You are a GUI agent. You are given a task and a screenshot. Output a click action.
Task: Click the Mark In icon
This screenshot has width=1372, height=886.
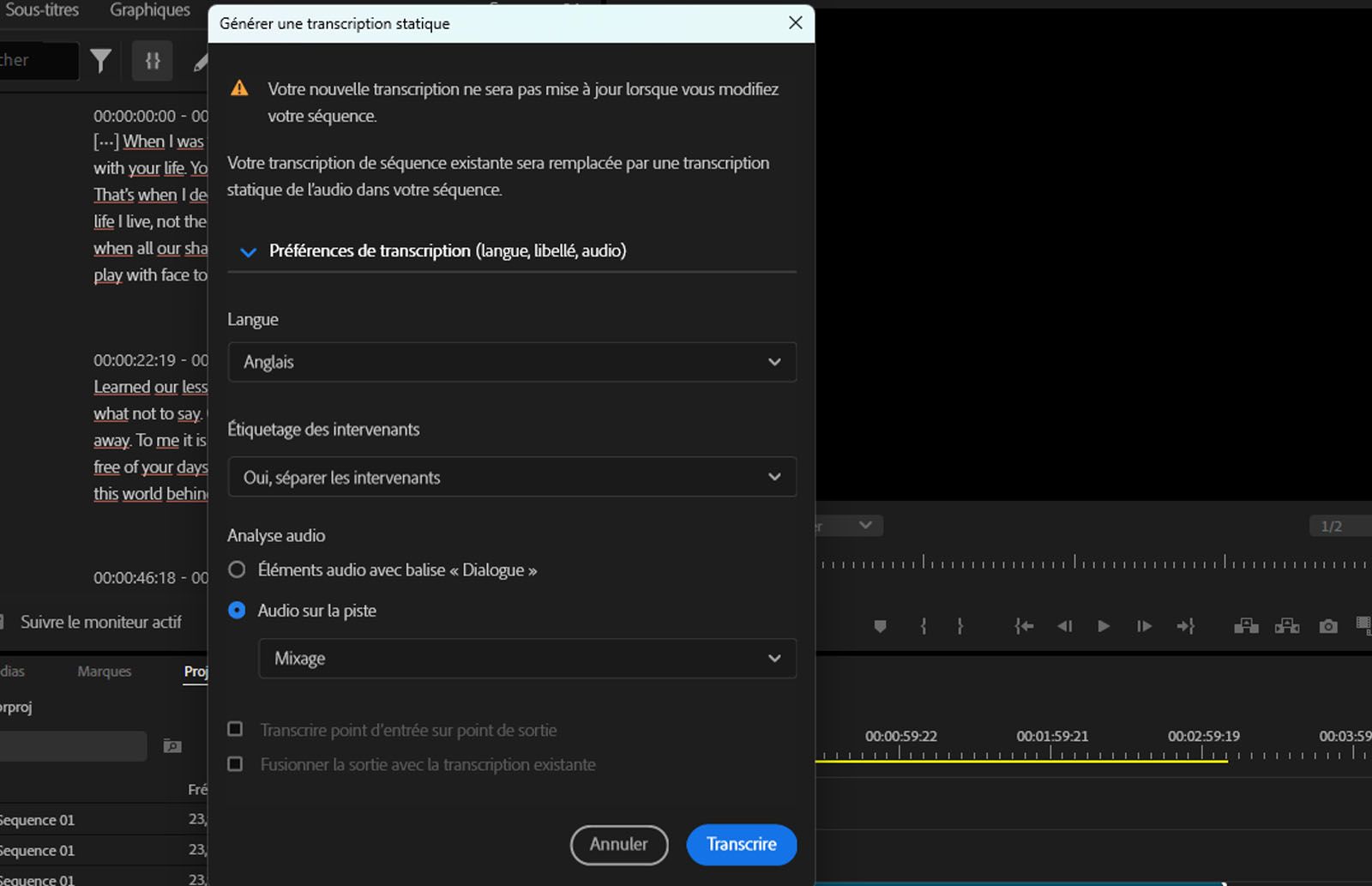click(x=923, y=626)
